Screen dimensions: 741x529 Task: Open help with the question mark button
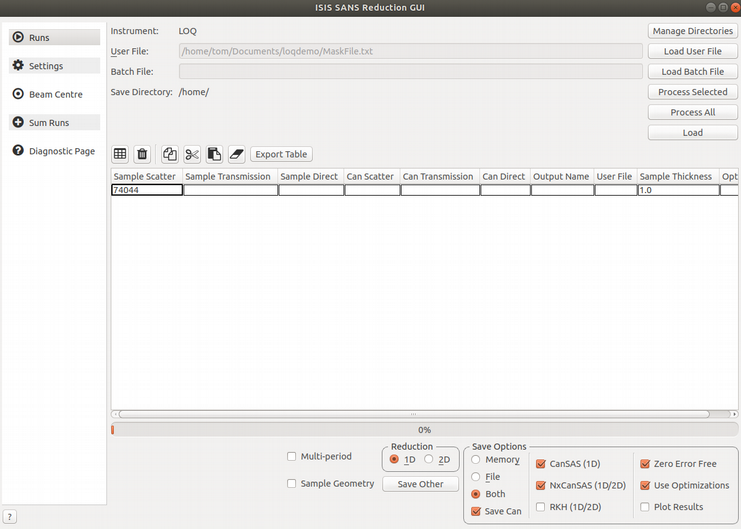(x=9, y=517)
